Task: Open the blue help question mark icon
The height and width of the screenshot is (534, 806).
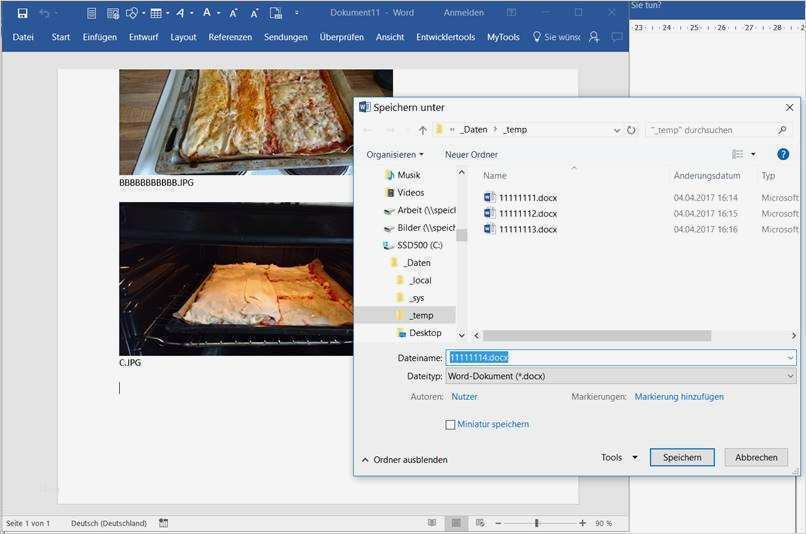Action: coord(783,154)
